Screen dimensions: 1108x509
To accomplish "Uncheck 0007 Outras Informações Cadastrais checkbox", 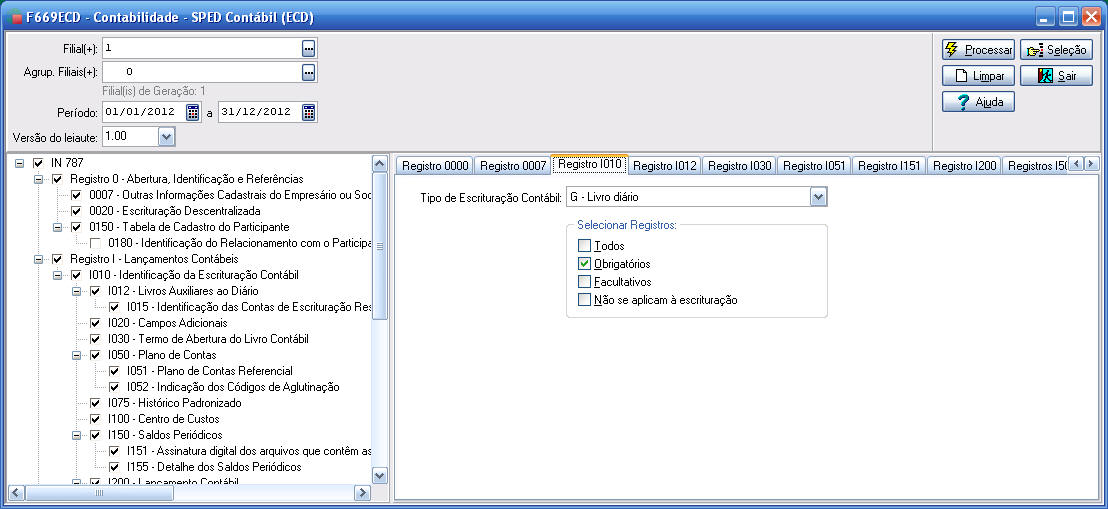I will (x=76, y=194).
